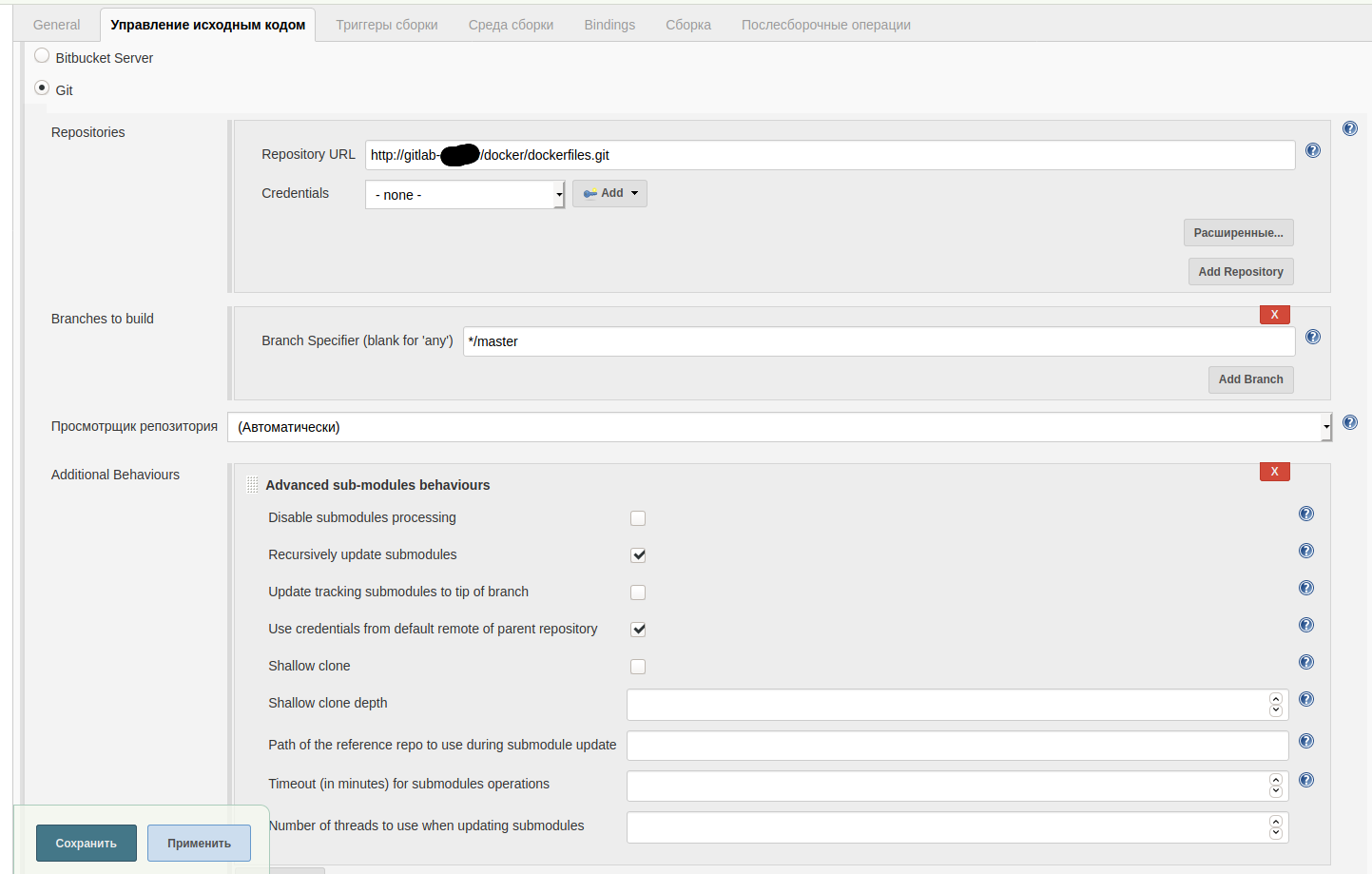
Task: Uncheck Recursively update submodules
Action: click(638, 555)
